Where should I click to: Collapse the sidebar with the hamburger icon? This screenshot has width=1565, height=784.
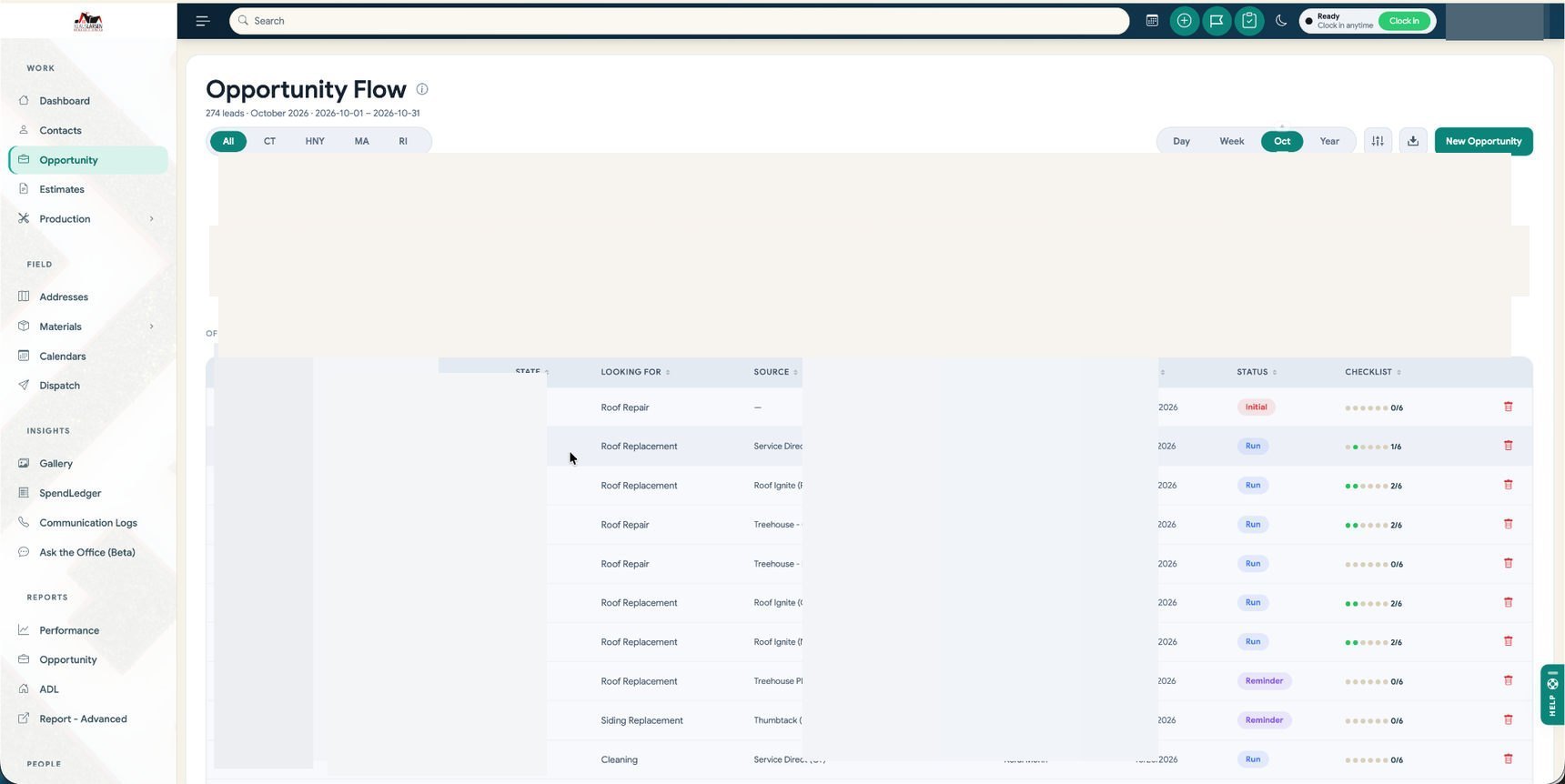[203, 21]
